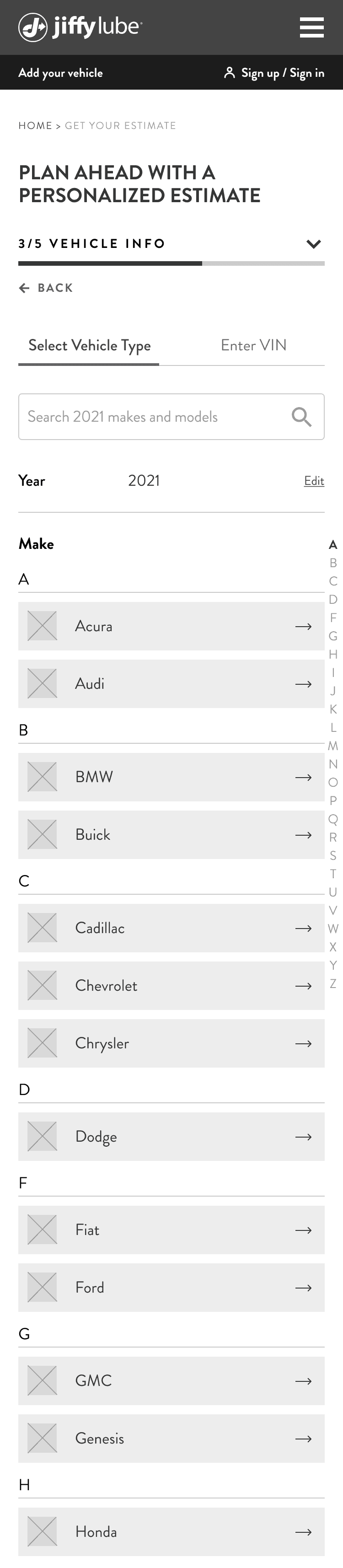
Task: Click the arrow on the Audi row
Action: [303, 684]
